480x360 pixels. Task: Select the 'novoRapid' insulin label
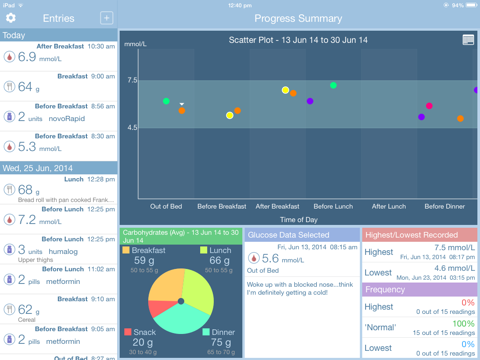[67, 119]
